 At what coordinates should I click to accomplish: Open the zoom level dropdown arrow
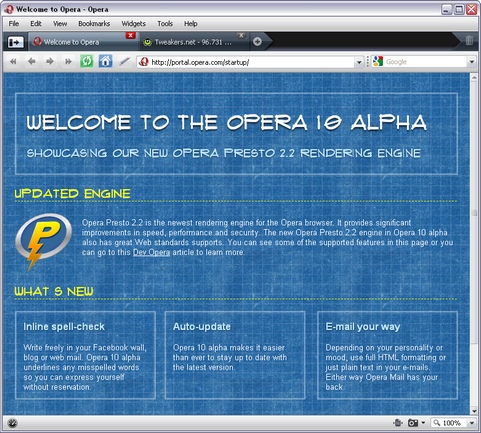[x=472, y=423]
